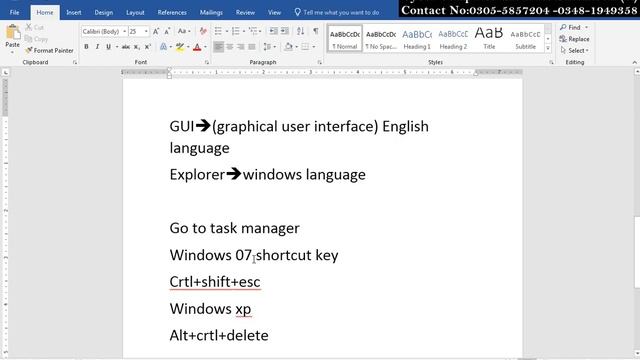Switch to the Layout tab
640x360 pixels.
point(135,13)
